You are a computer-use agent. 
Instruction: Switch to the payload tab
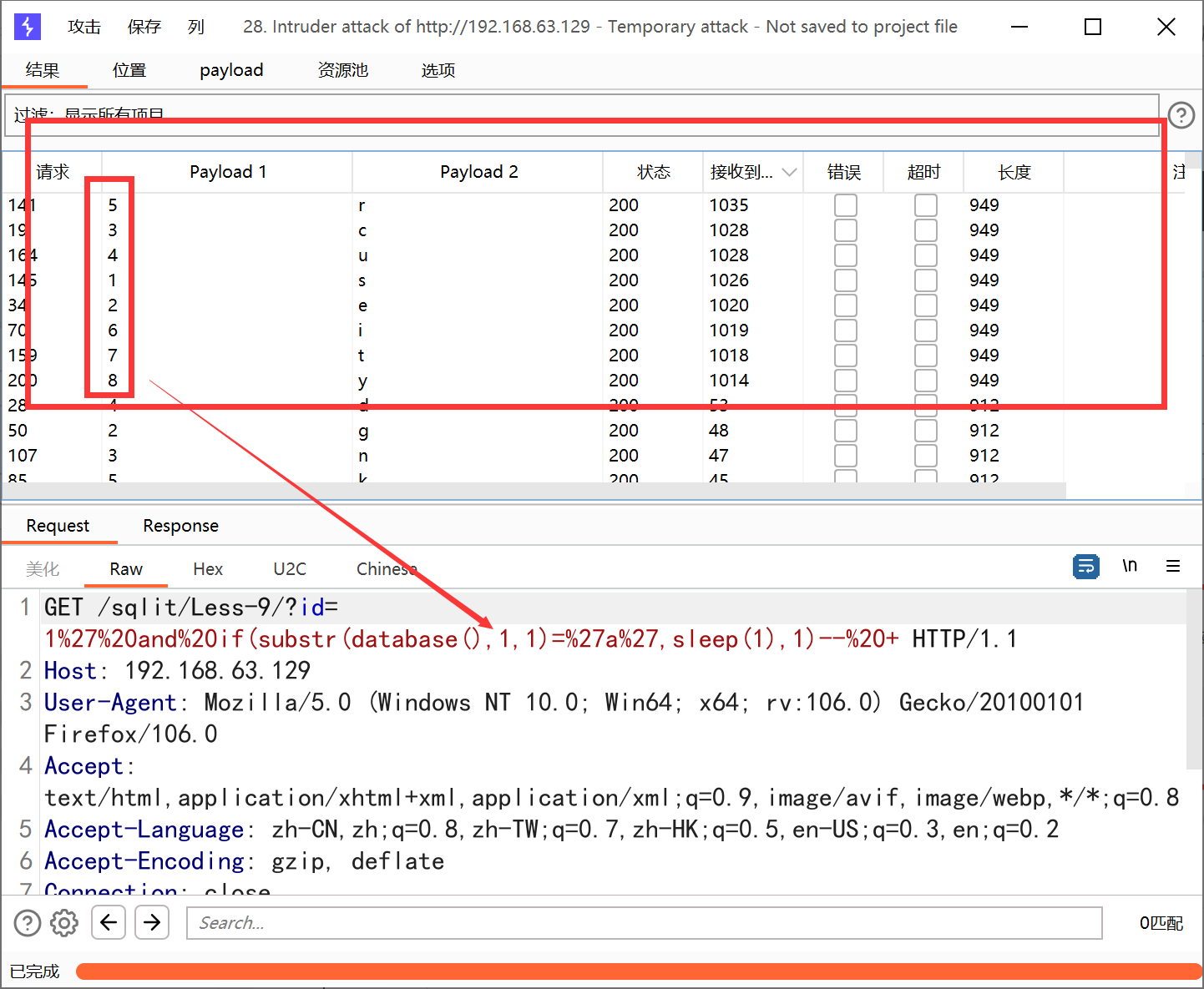[x=231, y=70]
